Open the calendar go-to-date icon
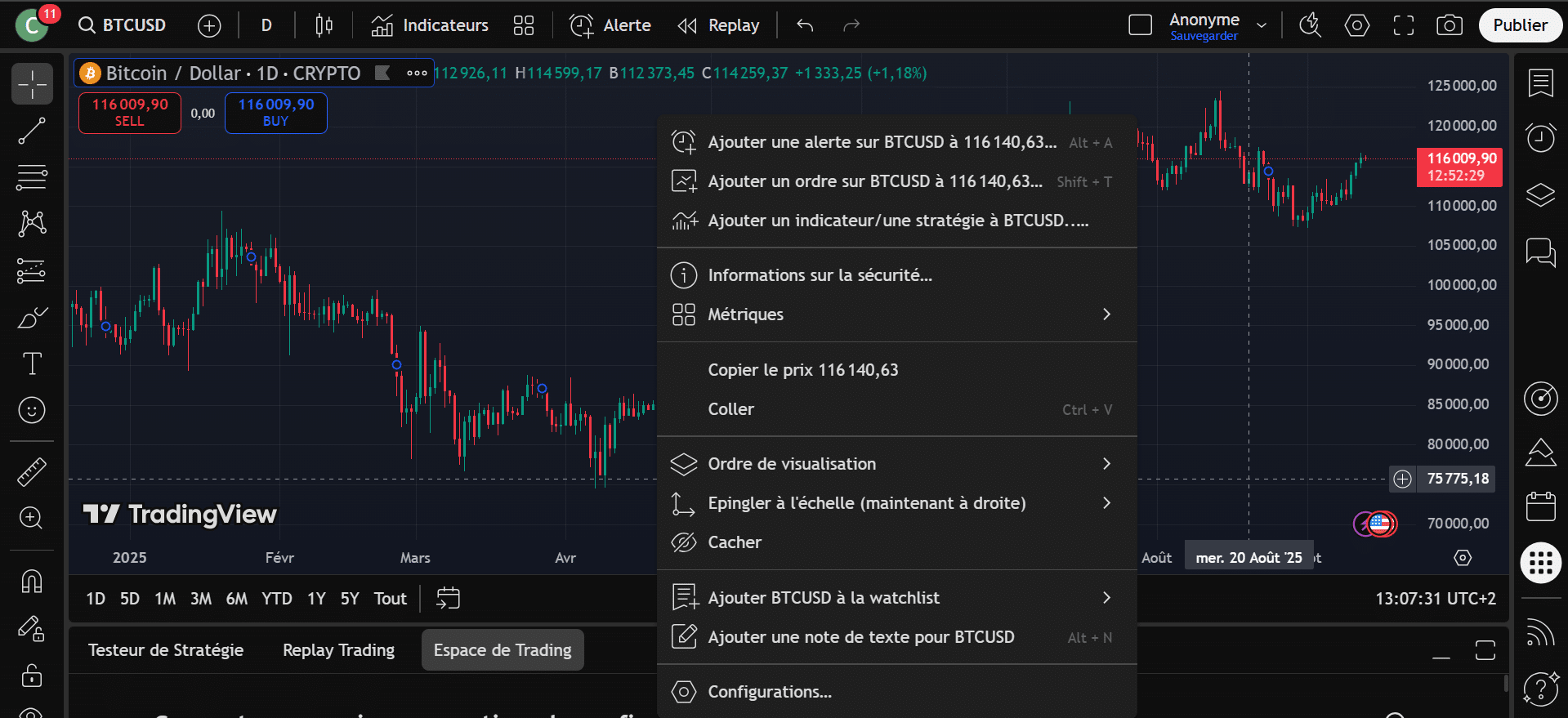 point(448,598)
